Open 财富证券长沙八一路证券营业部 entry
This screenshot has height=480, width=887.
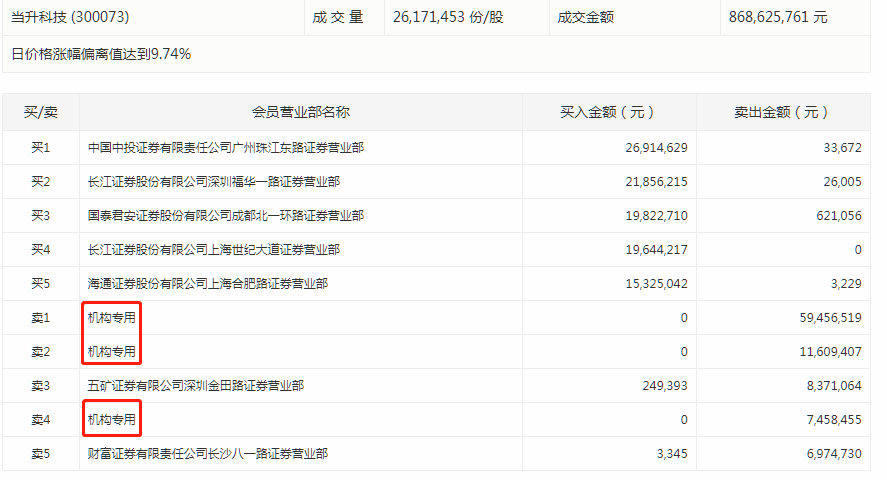[207, 454]
